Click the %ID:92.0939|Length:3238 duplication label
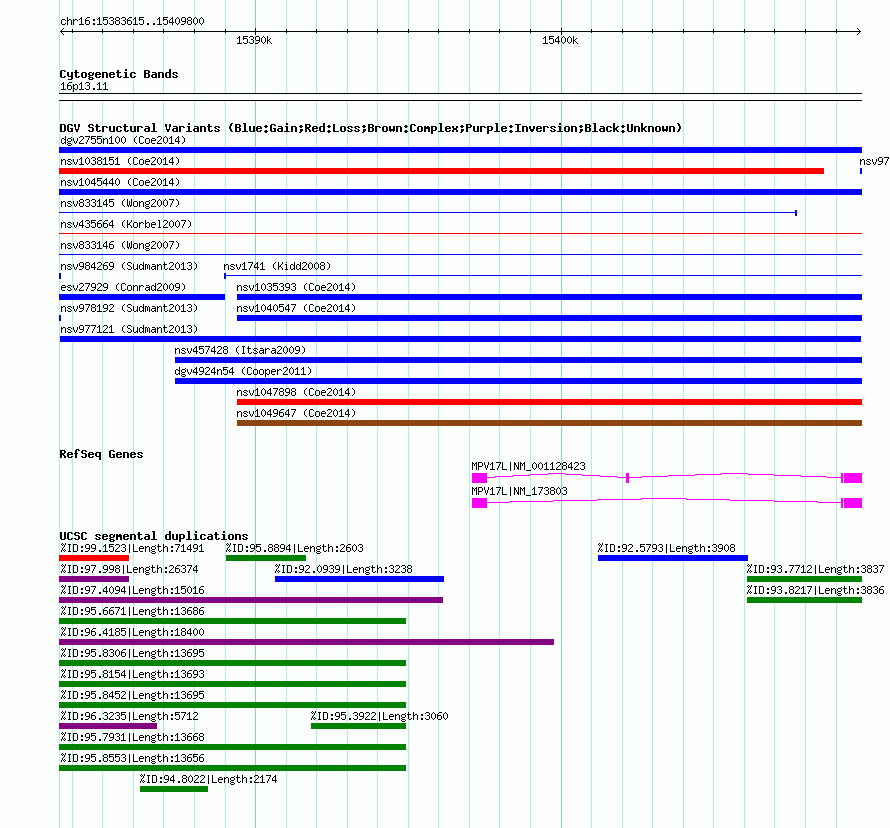This screenshot has height=828, width=890. [x=343, y=569]
